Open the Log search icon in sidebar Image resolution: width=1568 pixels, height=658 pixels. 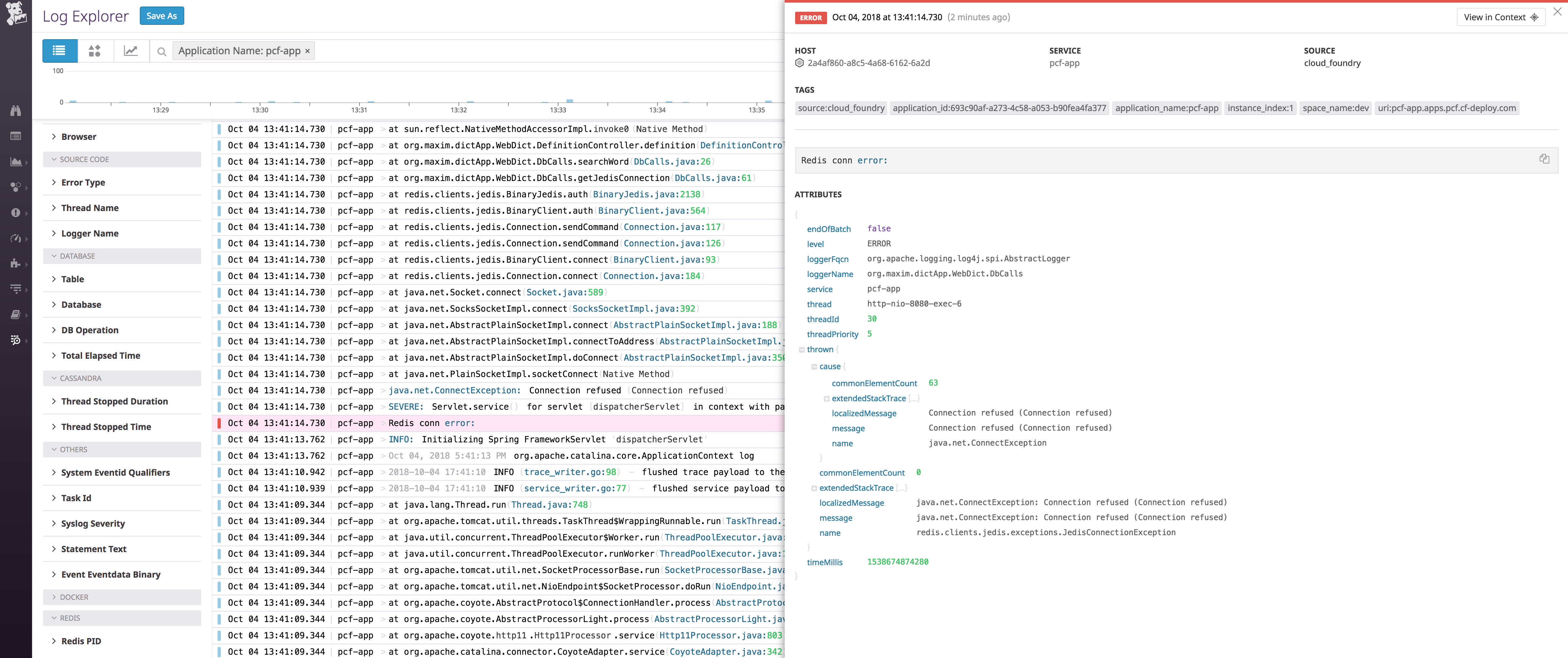coord(15,340)
